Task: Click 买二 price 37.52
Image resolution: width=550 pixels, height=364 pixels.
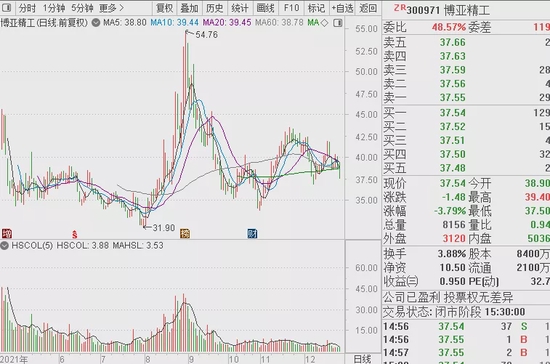Action: coord(452,127)
